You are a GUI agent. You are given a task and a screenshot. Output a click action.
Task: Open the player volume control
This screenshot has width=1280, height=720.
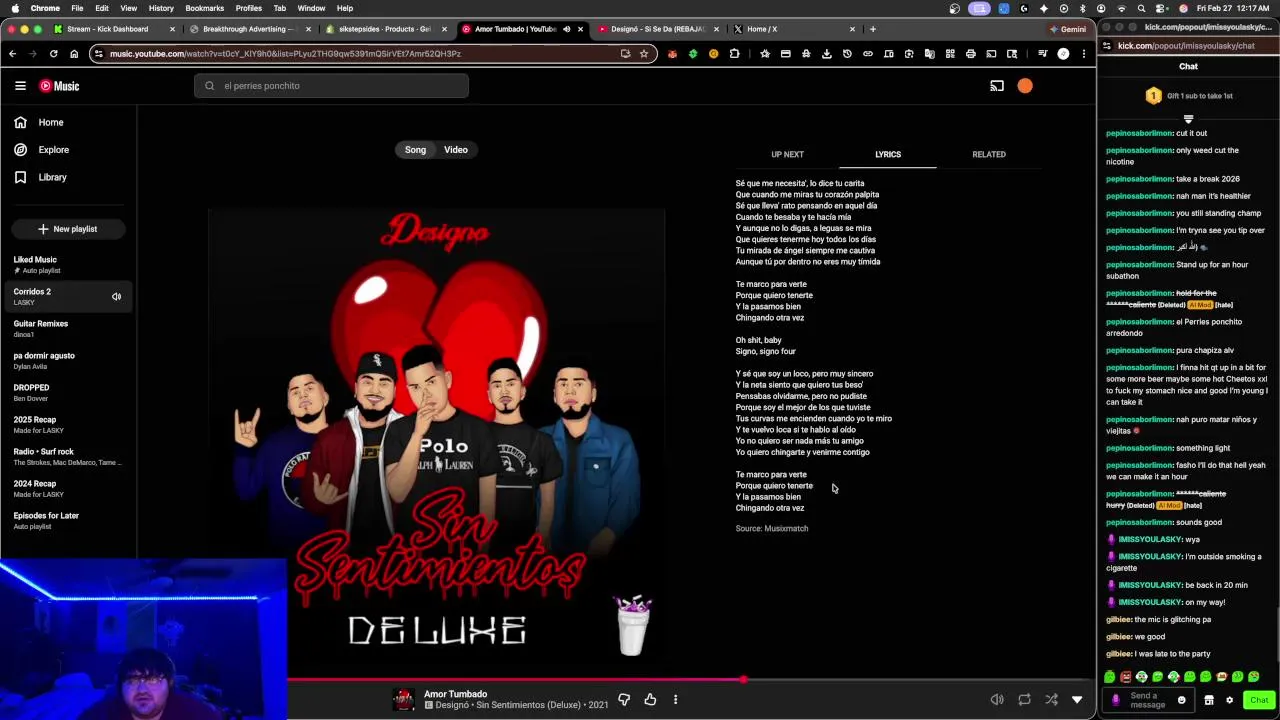(x=997, y=700)
